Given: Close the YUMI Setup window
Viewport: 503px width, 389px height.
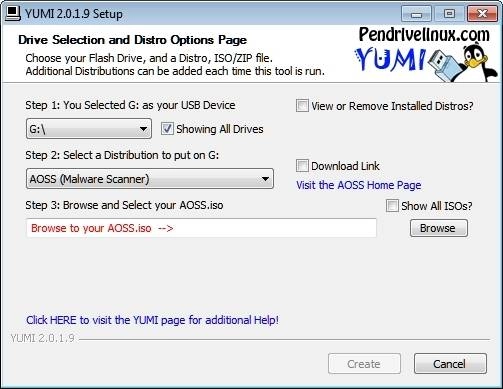Looking at the screenshot, I should point(482,14).
